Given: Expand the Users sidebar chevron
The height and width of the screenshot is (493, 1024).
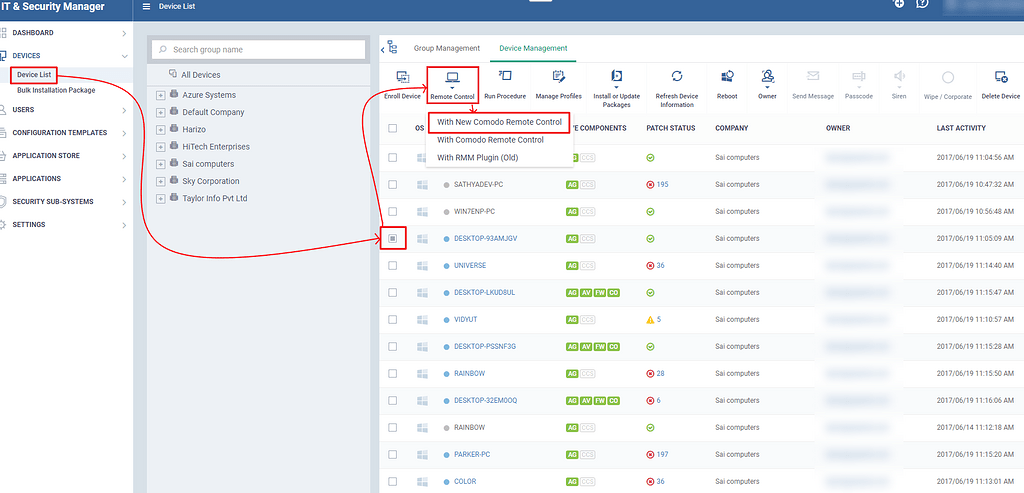Looking at the screenshot, I should click(x=124, y=110).
